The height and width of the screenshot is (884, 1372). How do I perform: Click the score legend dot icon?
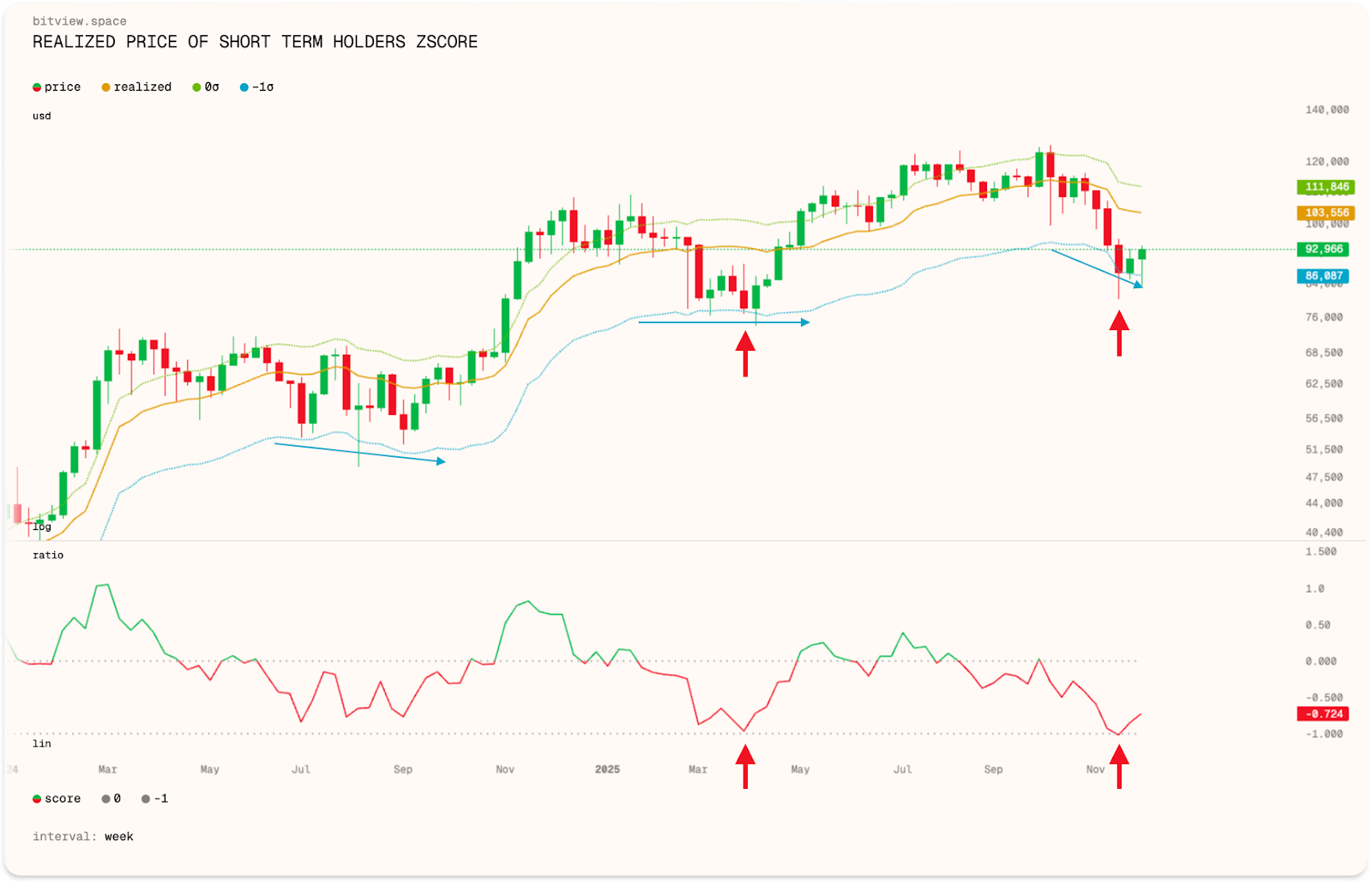click(x=36, y=798)
